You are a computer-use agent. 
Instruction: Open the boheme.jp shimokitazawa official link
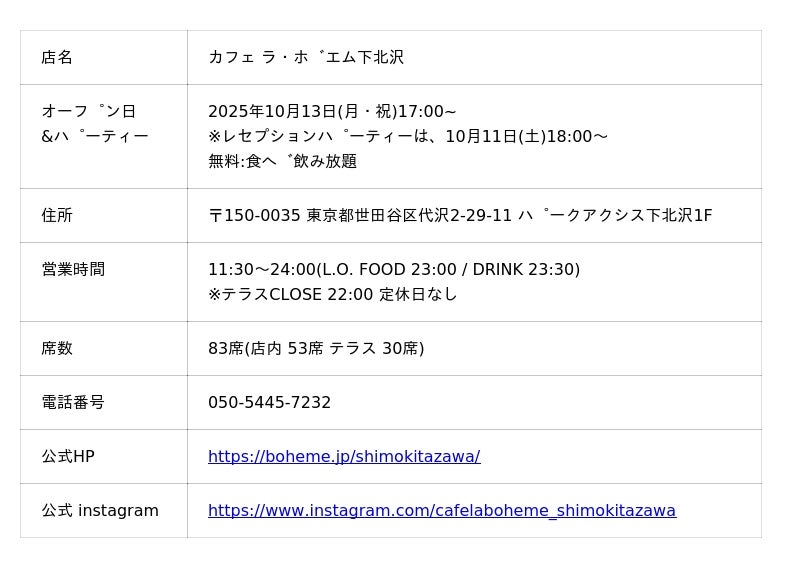(x=344, y=456)
